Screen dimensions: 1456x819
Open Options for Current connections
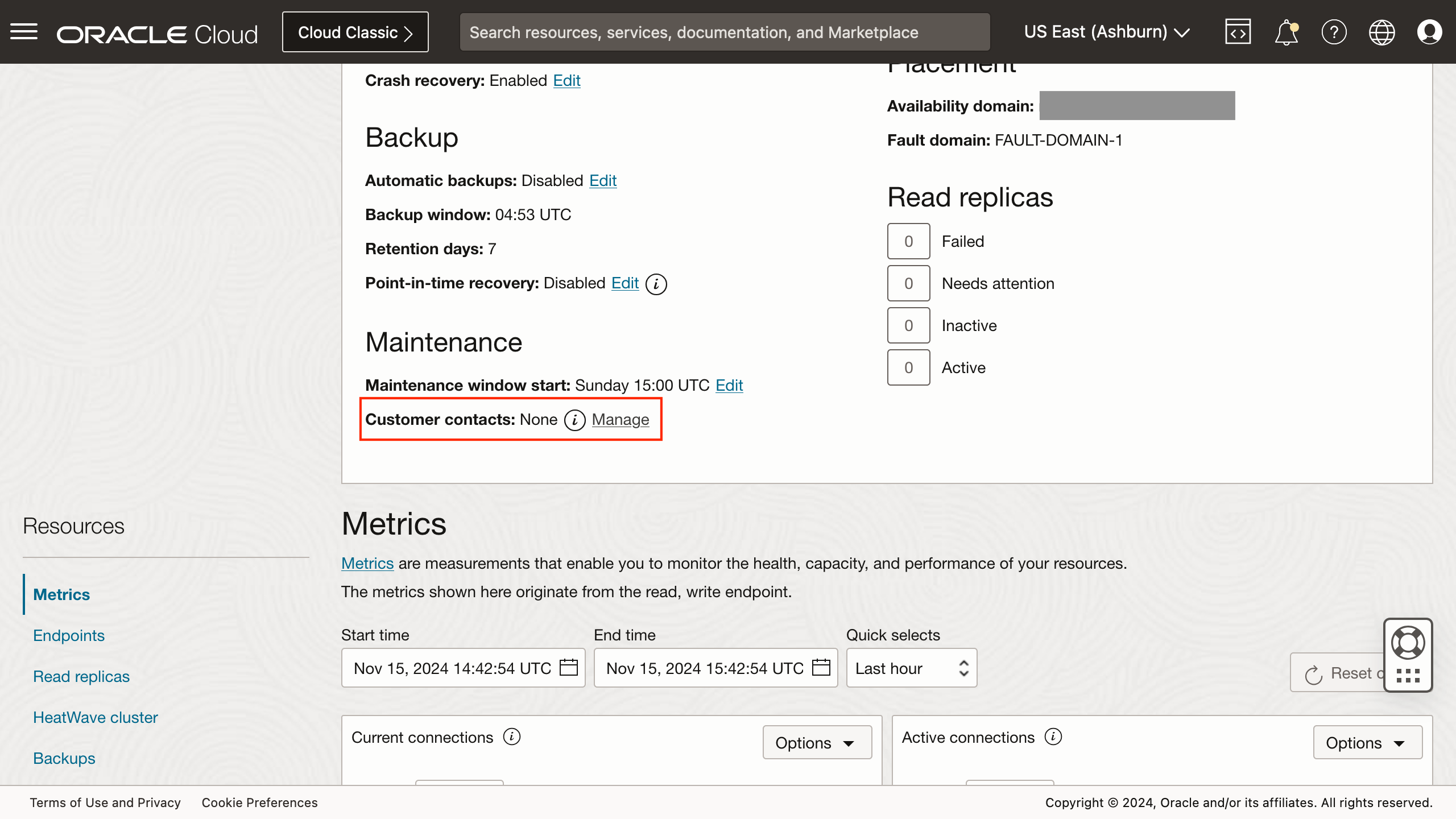[x=817, y=742]
